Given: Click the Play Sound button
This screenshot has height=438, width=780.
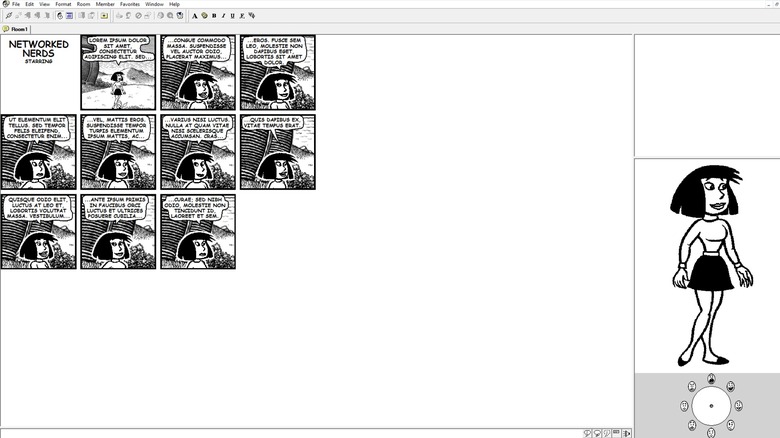Looking at the screenshot, I should pyautogui.click(x=626, y=434).
